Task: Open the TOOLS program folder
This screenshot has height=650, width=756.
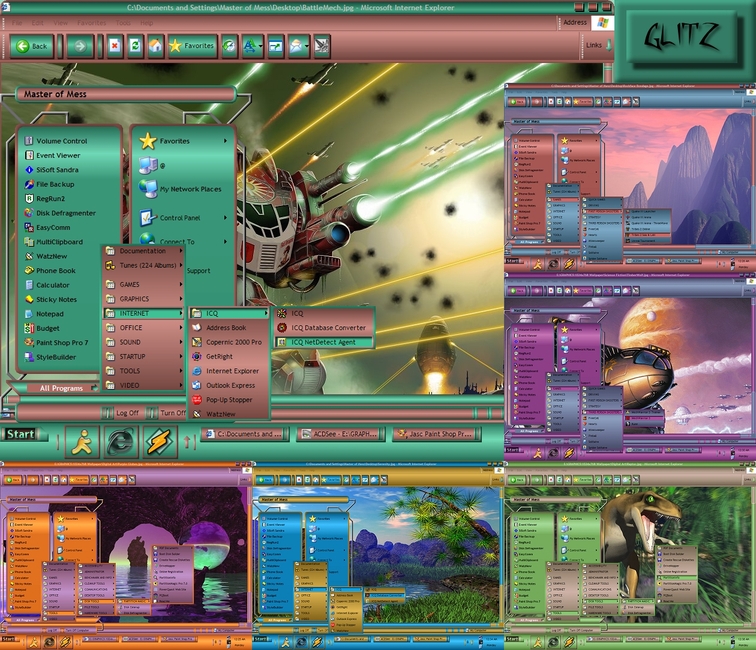Action: click(x=143, y=371)
